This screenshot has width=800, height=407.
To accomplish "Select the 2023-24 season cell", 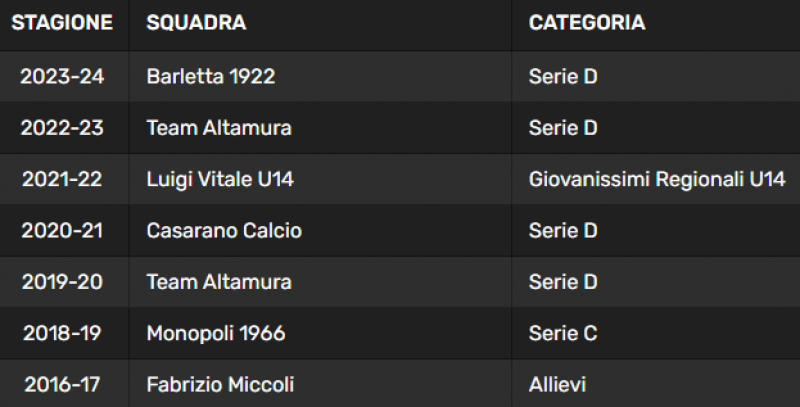I will click(62, 77).
